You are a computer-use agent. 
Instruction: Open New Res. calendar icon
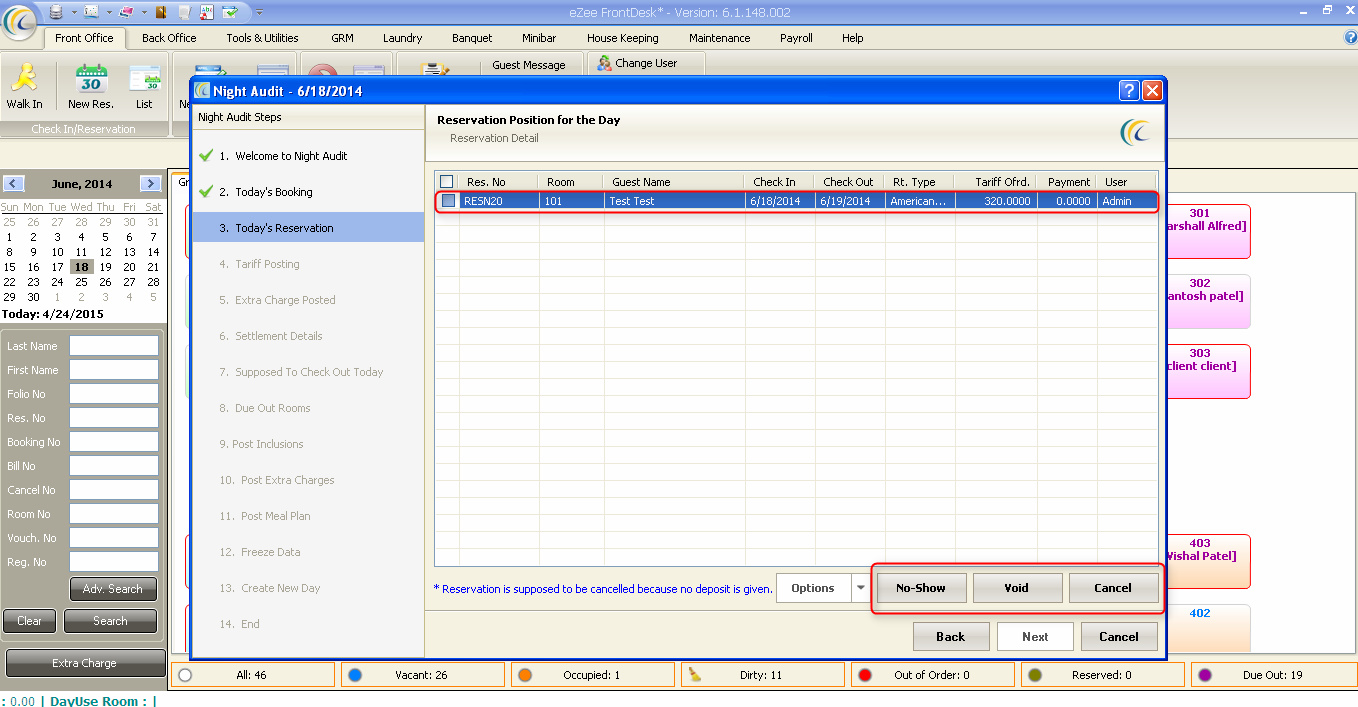91,78
